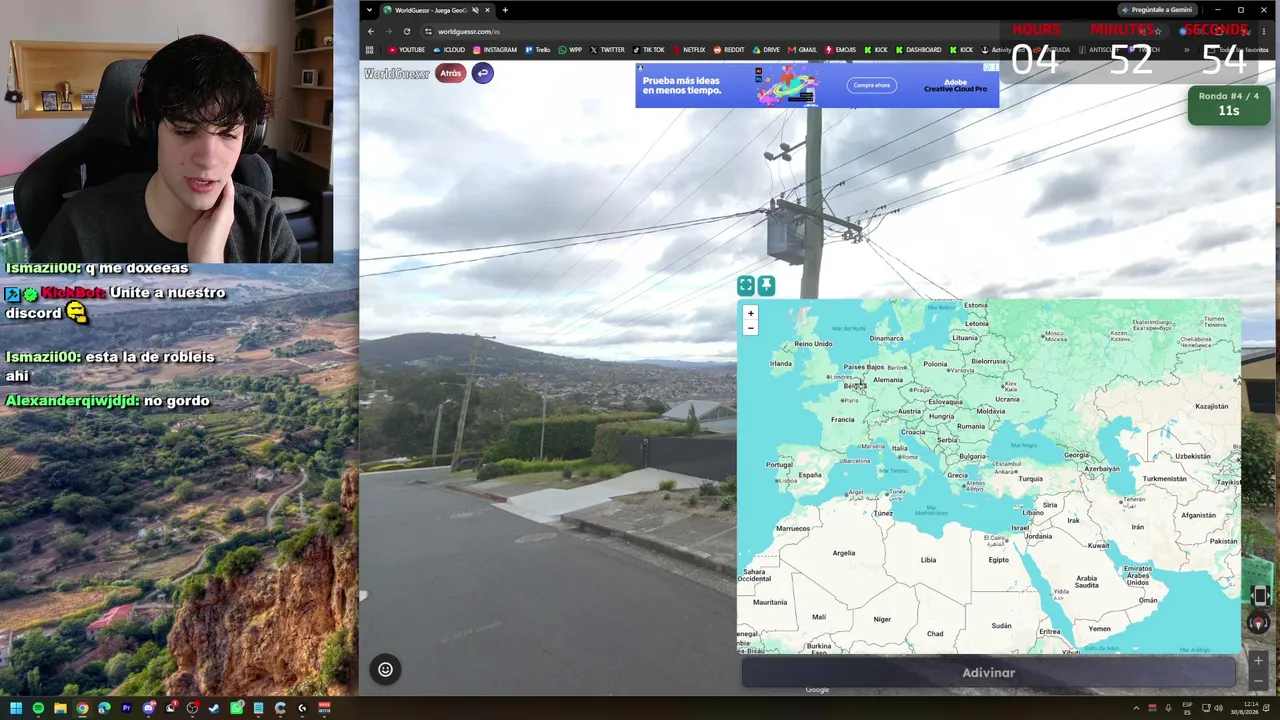Open Premiere Pro from the taskbar
The width and height of the screenshot is (1280, 720).
126,708
